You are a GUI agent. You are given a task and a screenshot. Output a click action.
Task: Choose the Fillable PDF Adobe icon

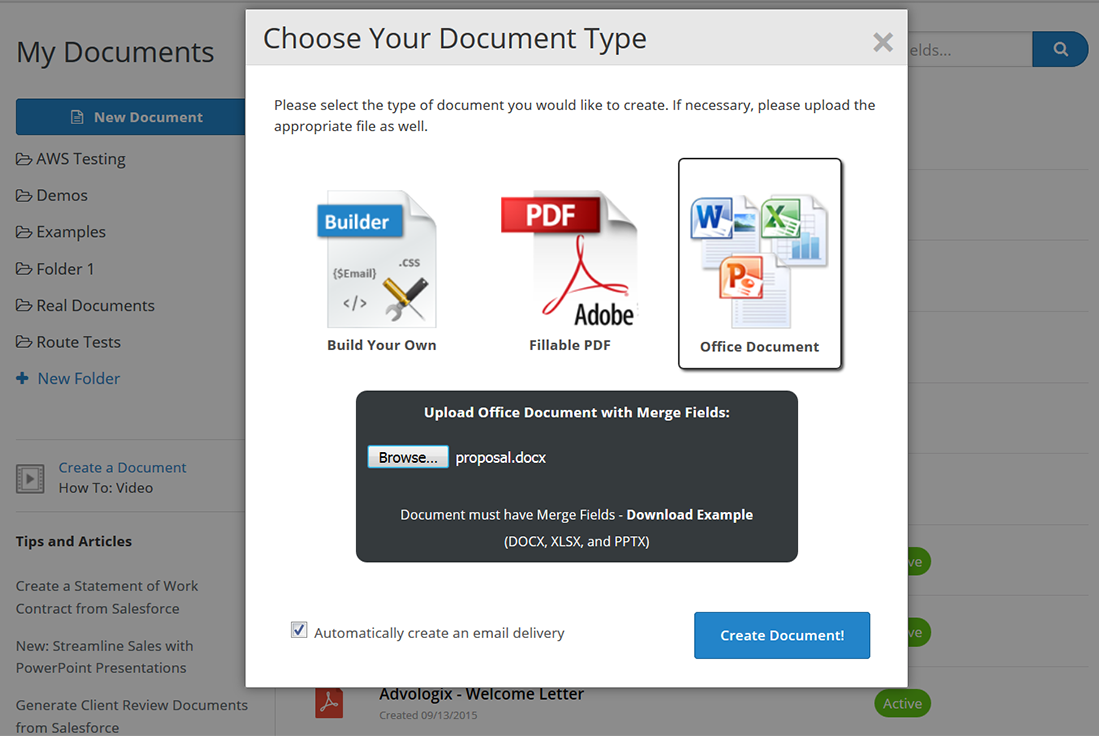click(x=569, y=260)
